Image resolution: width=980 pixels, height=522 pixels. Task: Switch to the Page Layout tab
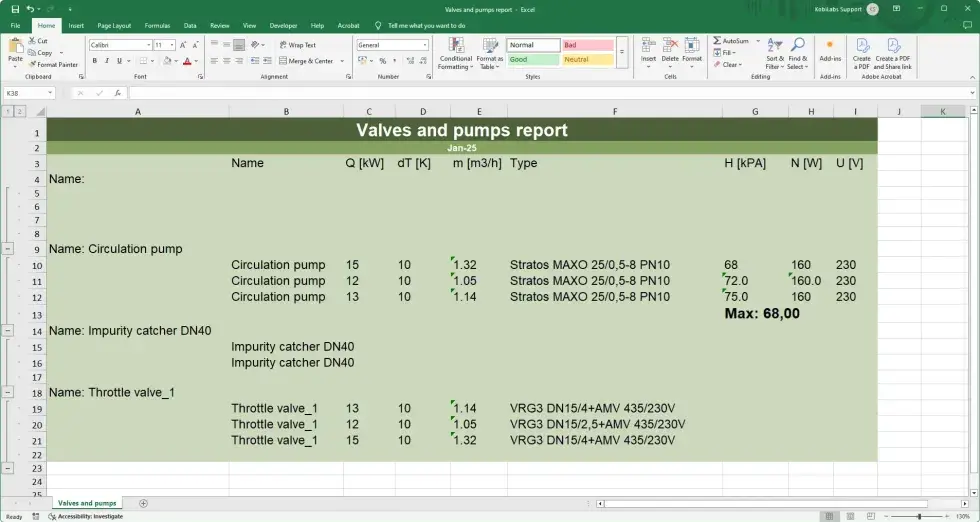pyautogui.click(x=114, y=26)
